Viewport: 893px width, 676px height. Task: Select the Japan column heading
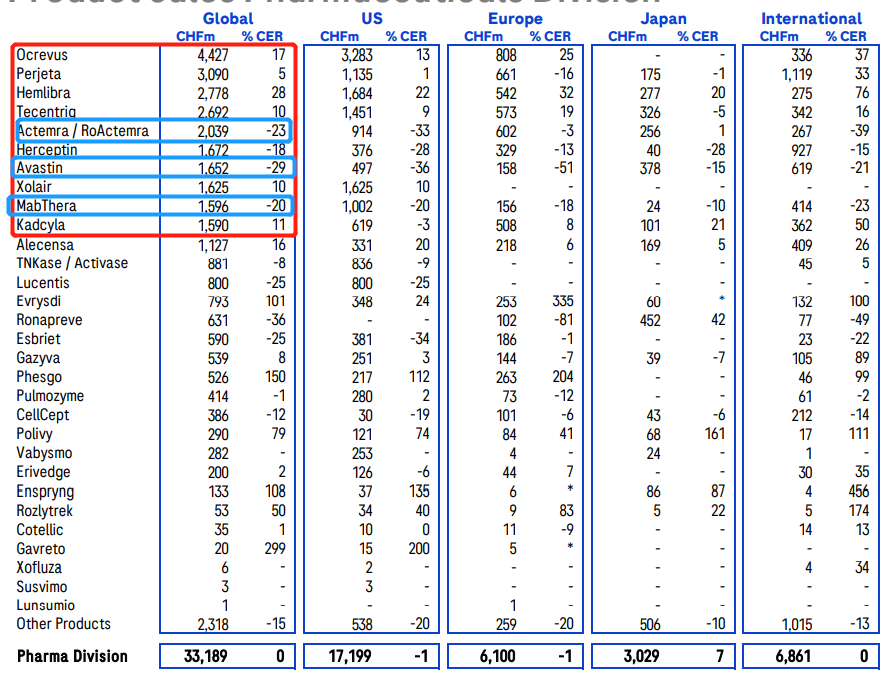point(663,19)
